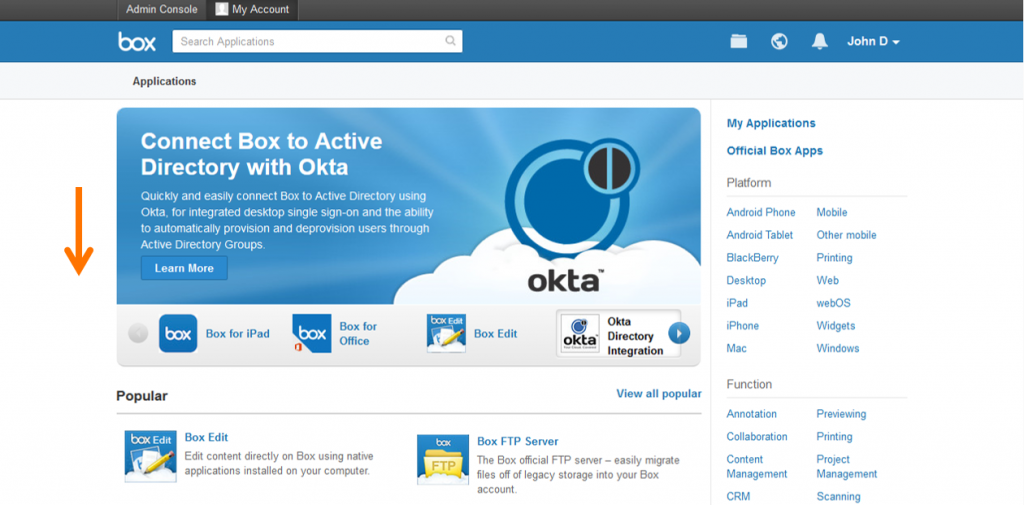This screenshot has width=1024, height=505.
Task: Click the Box logo in header
Action: (137, 41)
